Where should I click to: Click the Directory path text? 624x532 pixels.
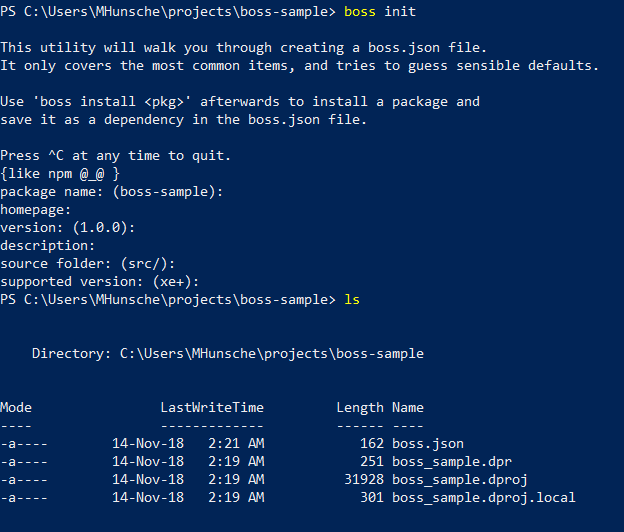click(x=228, y=354)
